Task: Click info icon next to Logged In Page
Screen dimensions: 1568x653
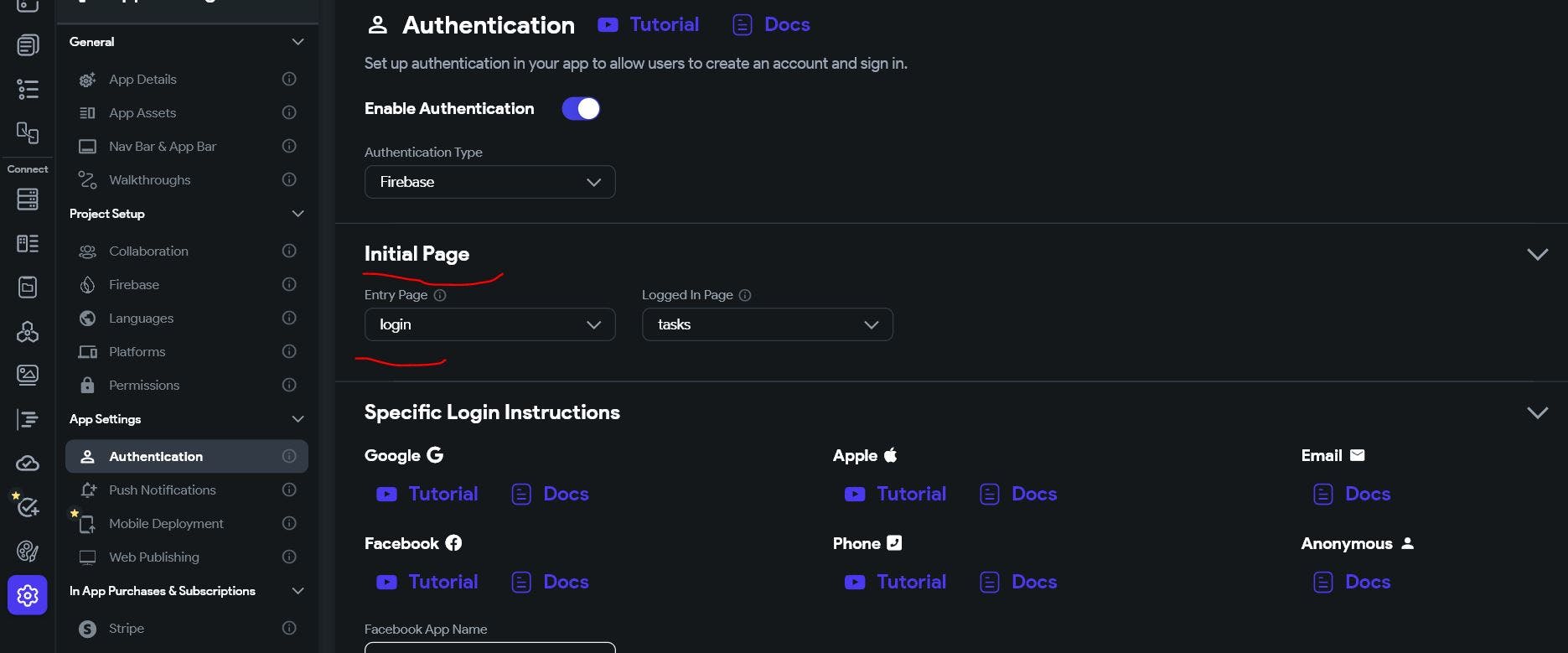Action: pos(745,295)
